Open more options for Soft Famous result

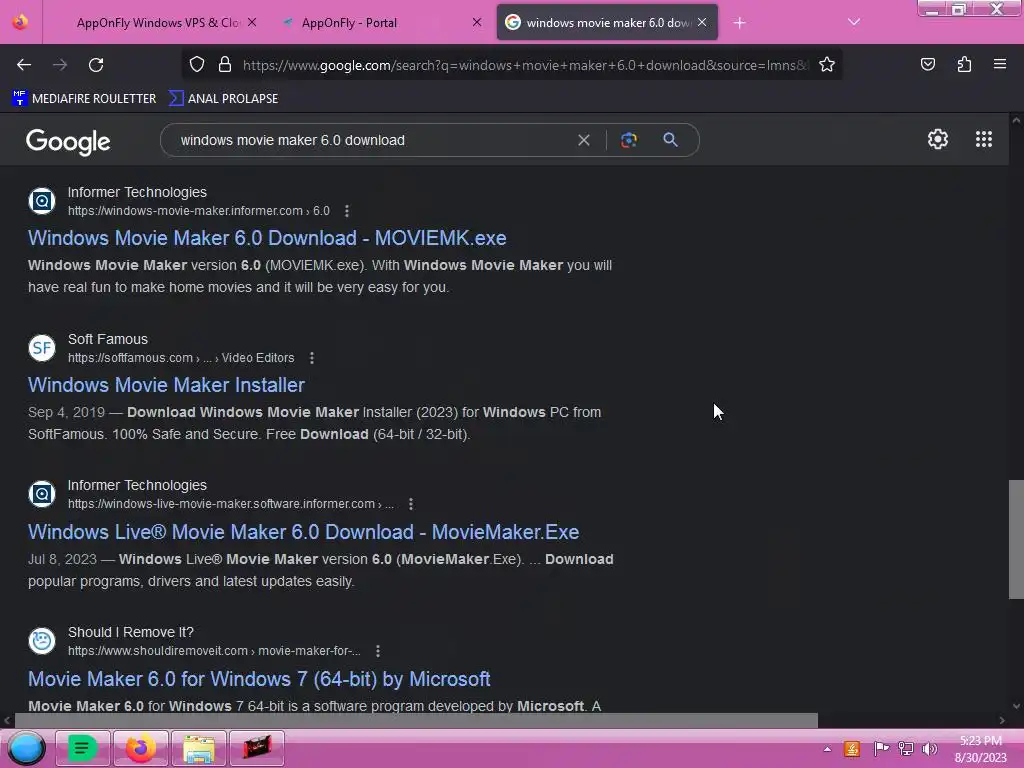pyautogui.click(x=312, y=358)
